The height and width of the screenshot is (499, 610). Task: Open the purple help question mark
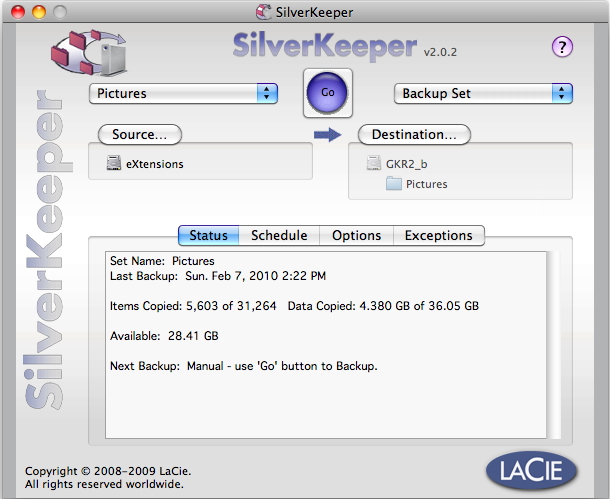pos(562,47)
